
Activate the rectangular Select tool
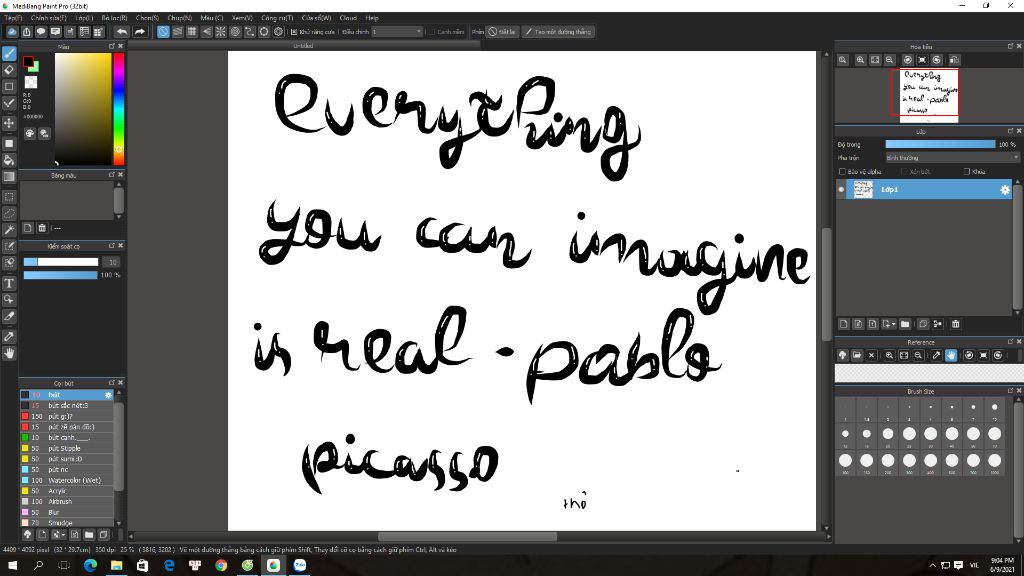tap(9, 197)
